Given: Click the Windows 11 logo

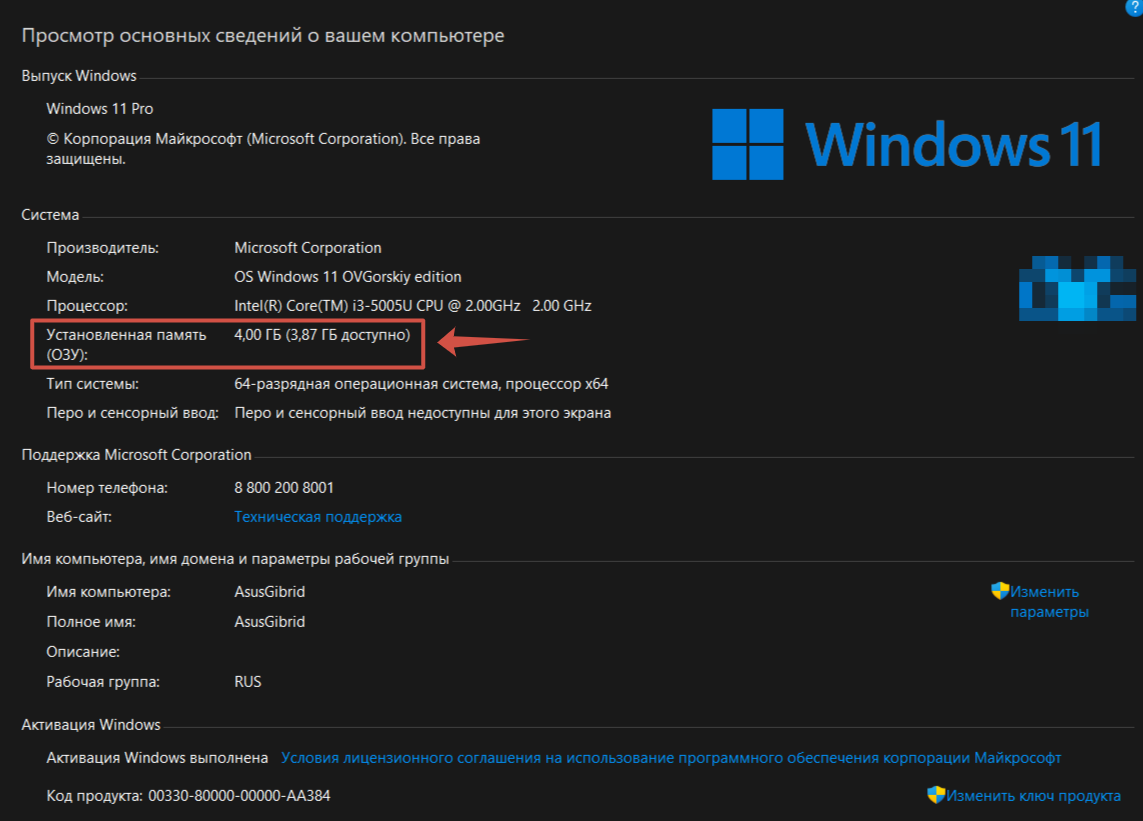Looking at the screenshot, I should (x=906, y=144).
